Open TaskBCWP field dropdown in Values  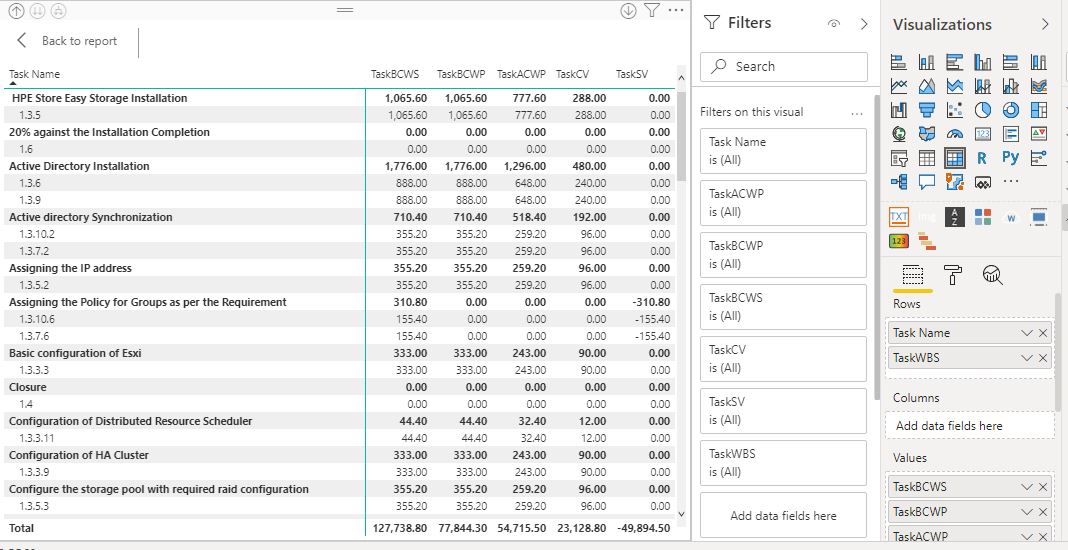coord(1027,511)
